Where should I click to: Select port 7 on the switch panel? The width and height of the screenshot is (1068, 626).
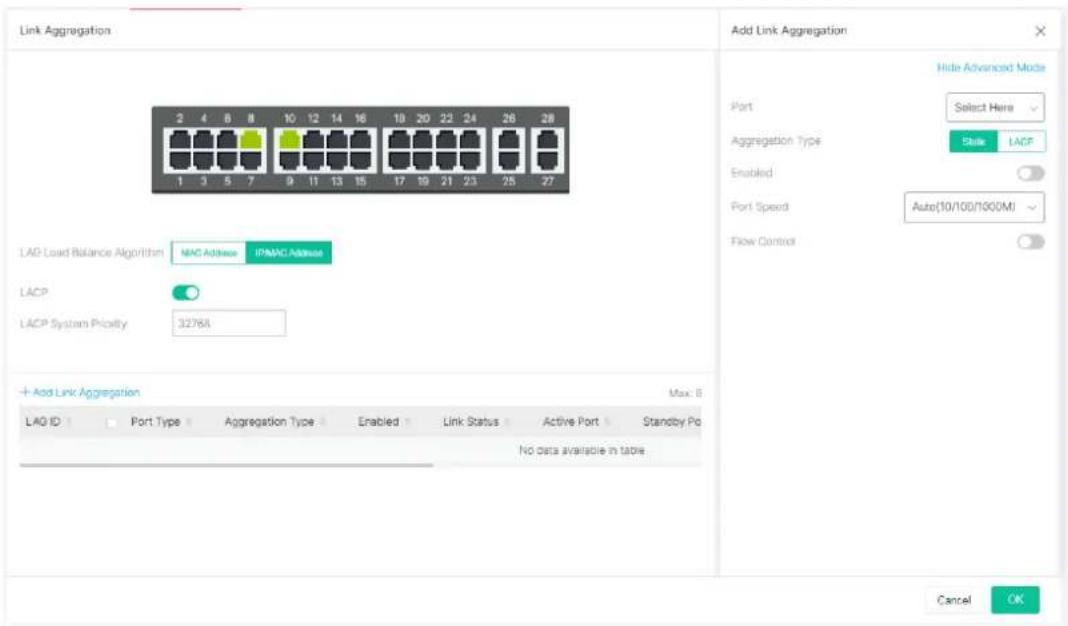tap(251, 160)
